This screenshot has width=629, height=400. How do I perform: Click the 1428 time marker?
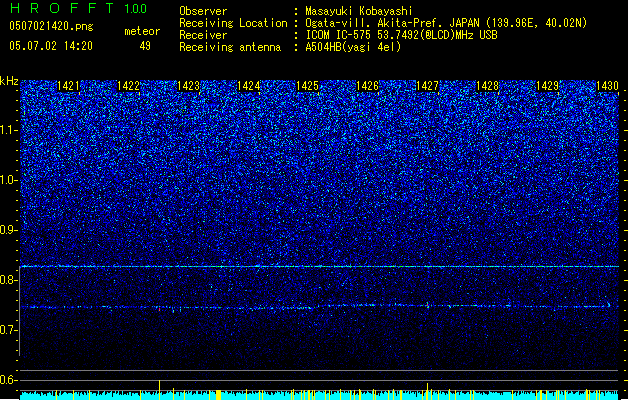coord(487,86)
